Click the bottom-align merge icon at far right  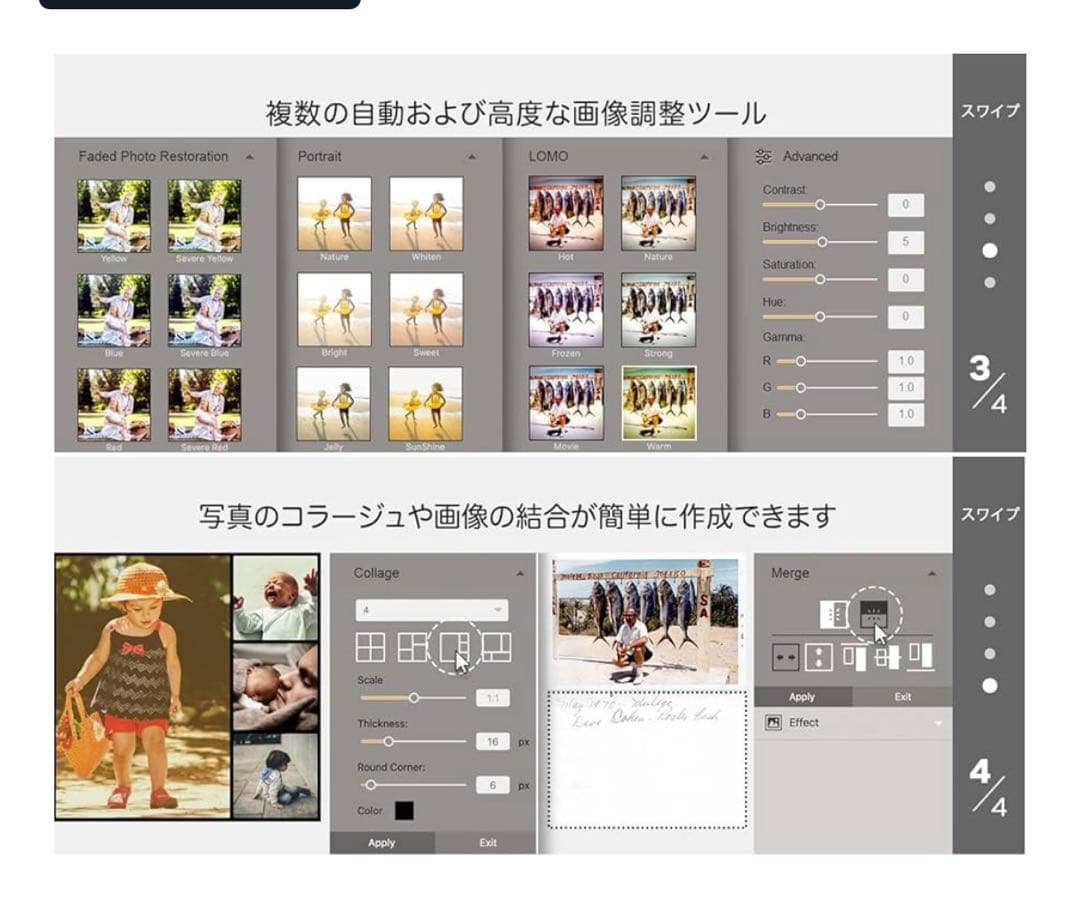click(x=921, y=656)
